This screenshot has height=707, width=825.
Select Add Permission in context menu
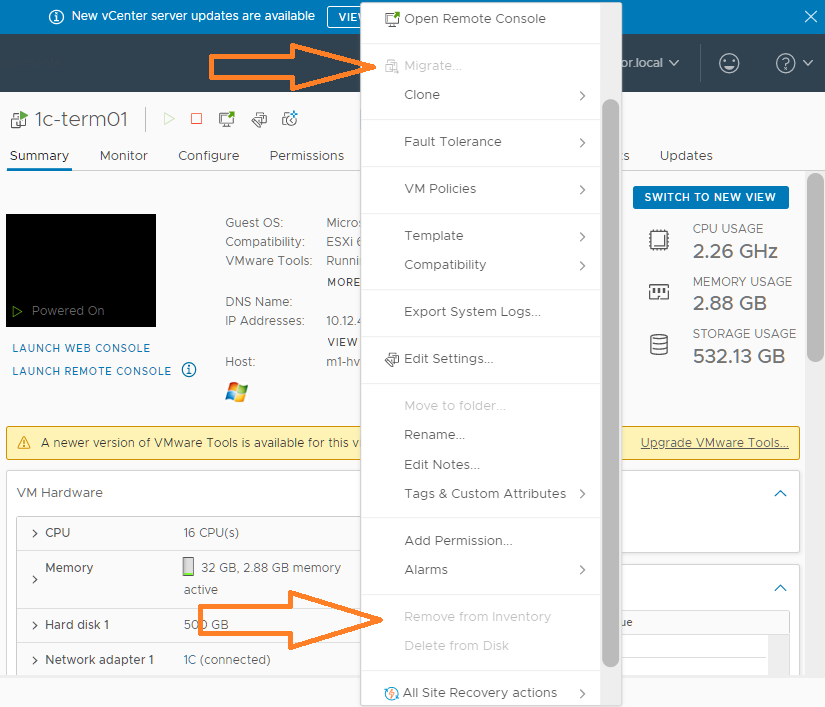[481, 541]
